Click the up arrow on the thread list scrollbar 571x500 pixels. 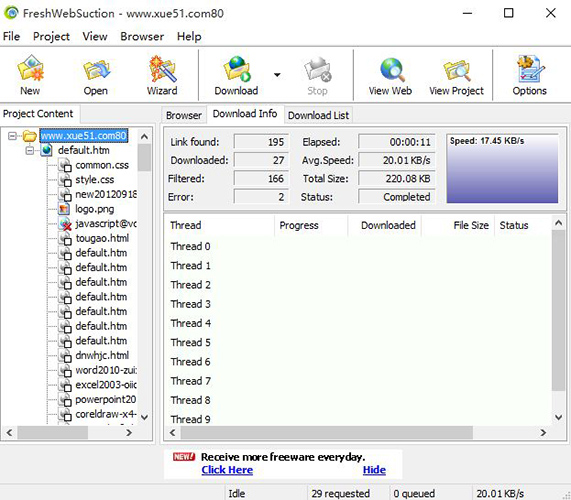point(559,223)
